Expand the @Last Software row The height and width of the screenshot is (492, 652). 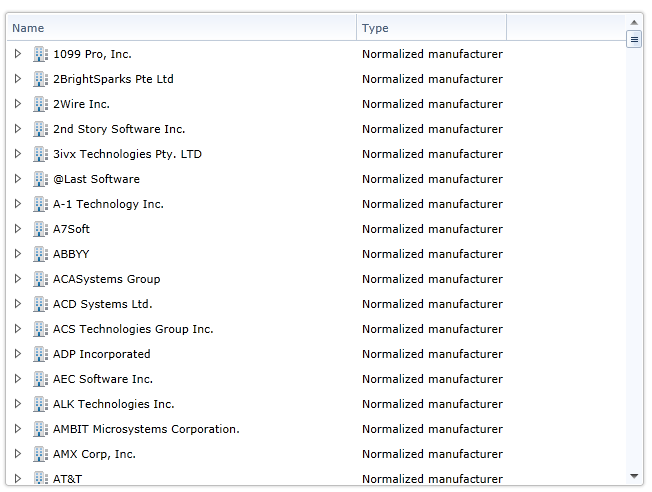tap(17, 178)
